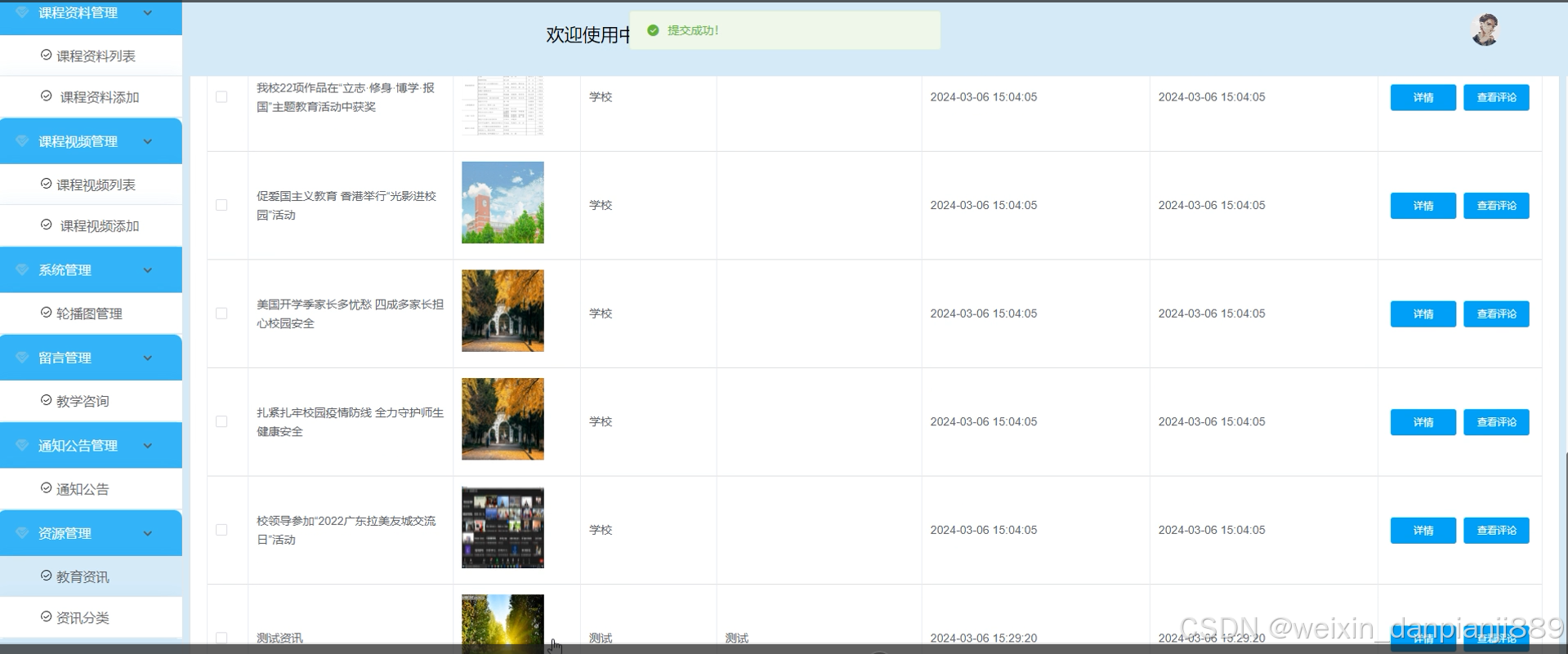The image size is (1568, 654).
Task: Click the check-circle icon beside 课程视频列表
Action: click(x=47, y=184)
